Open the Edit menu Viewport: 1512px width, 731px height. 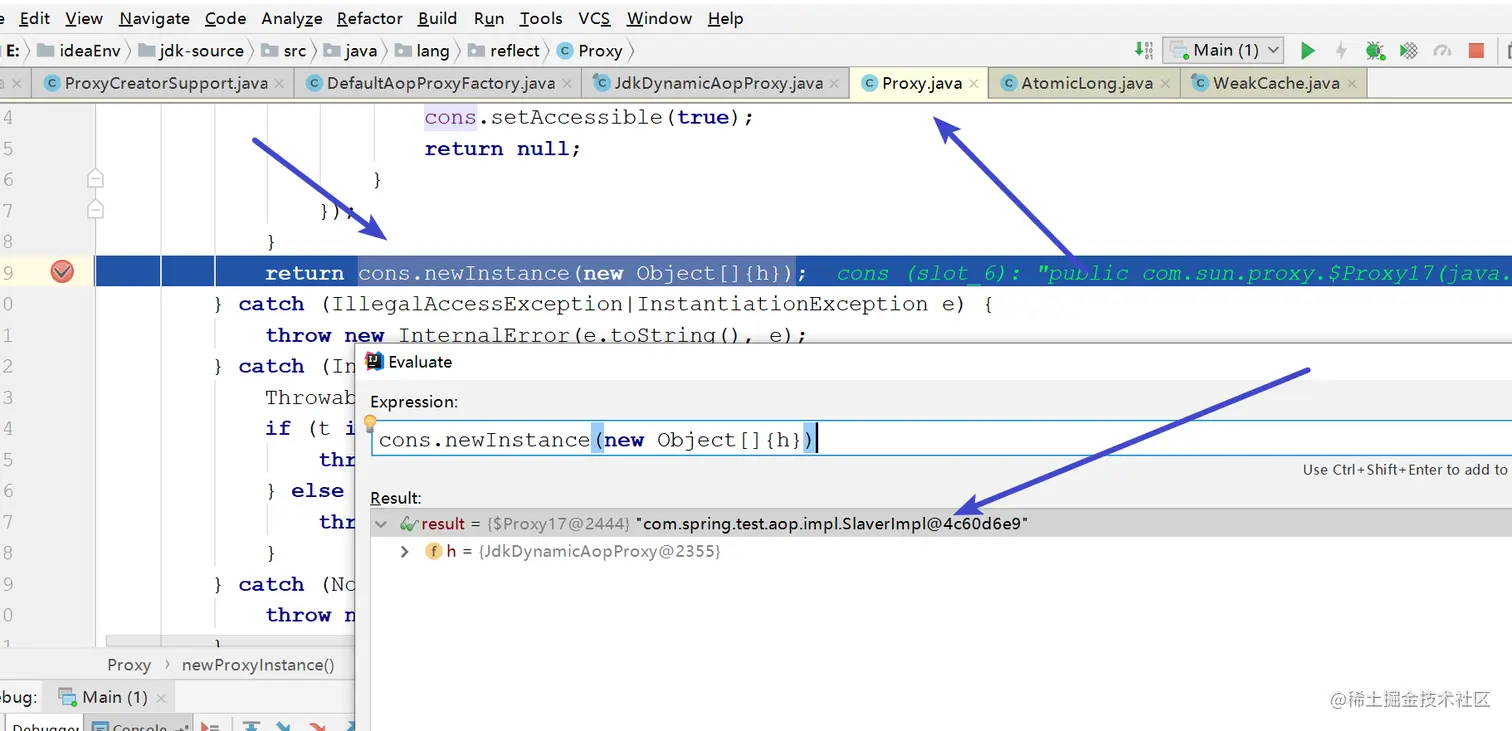tap(34, 18)
